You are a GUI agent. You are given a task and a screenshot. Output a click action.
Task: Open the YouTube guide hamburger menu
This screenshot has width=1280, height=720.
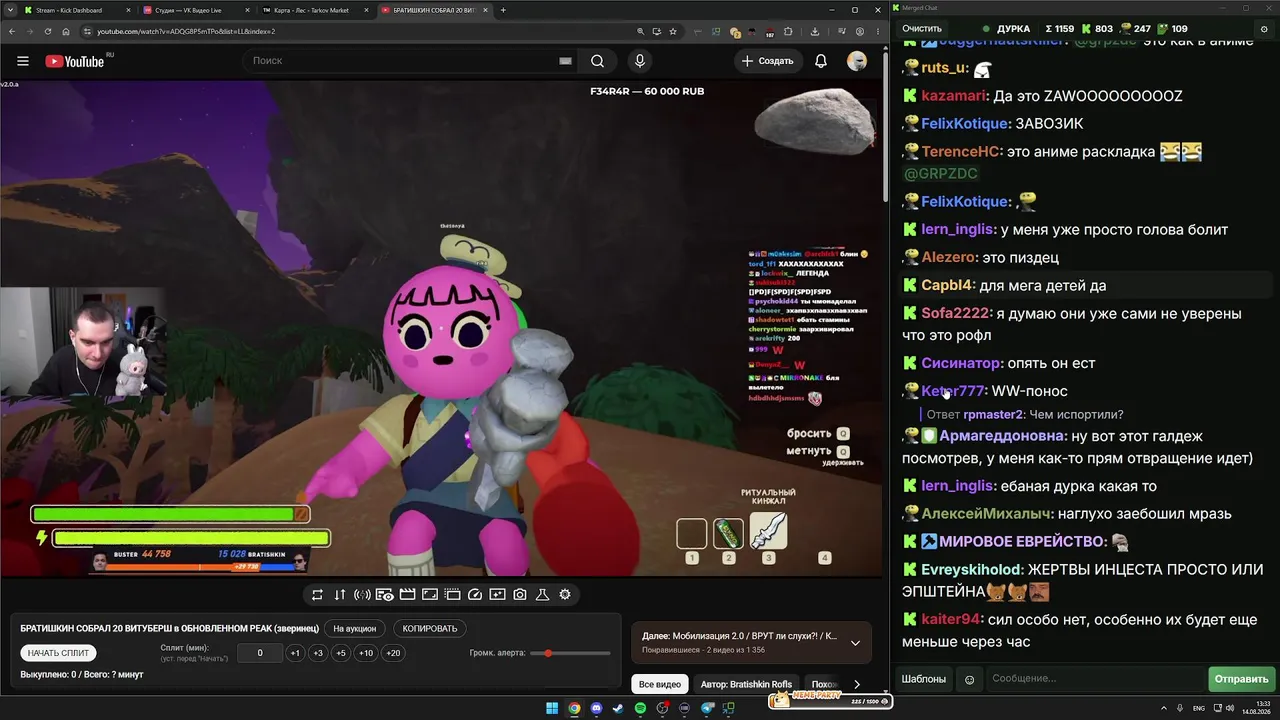tap(23, 61)
